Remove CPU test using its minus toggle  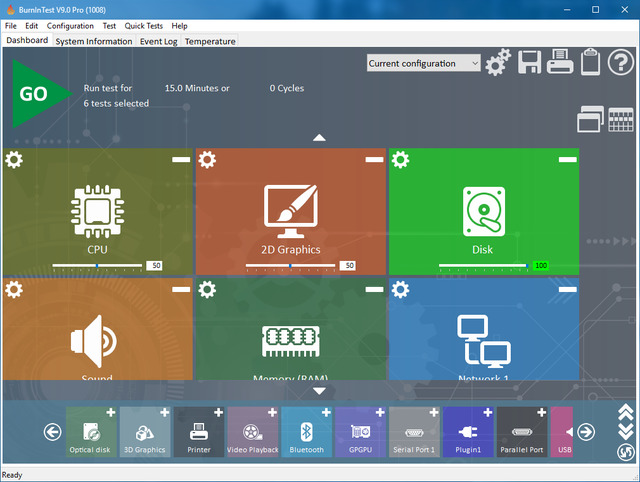(x=181, y=159)
